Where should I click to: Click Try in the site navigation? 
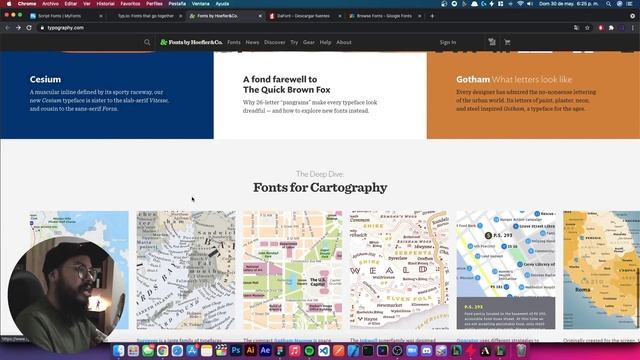click(x=294, y=42)
